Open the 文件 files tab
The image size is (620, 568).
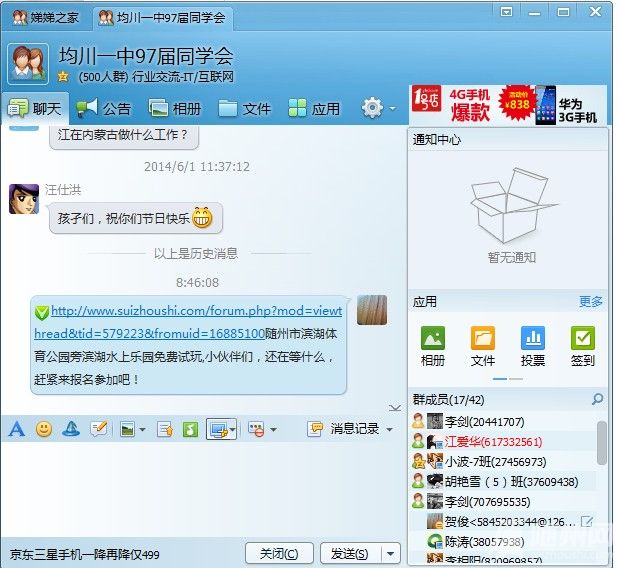[244, 108]
